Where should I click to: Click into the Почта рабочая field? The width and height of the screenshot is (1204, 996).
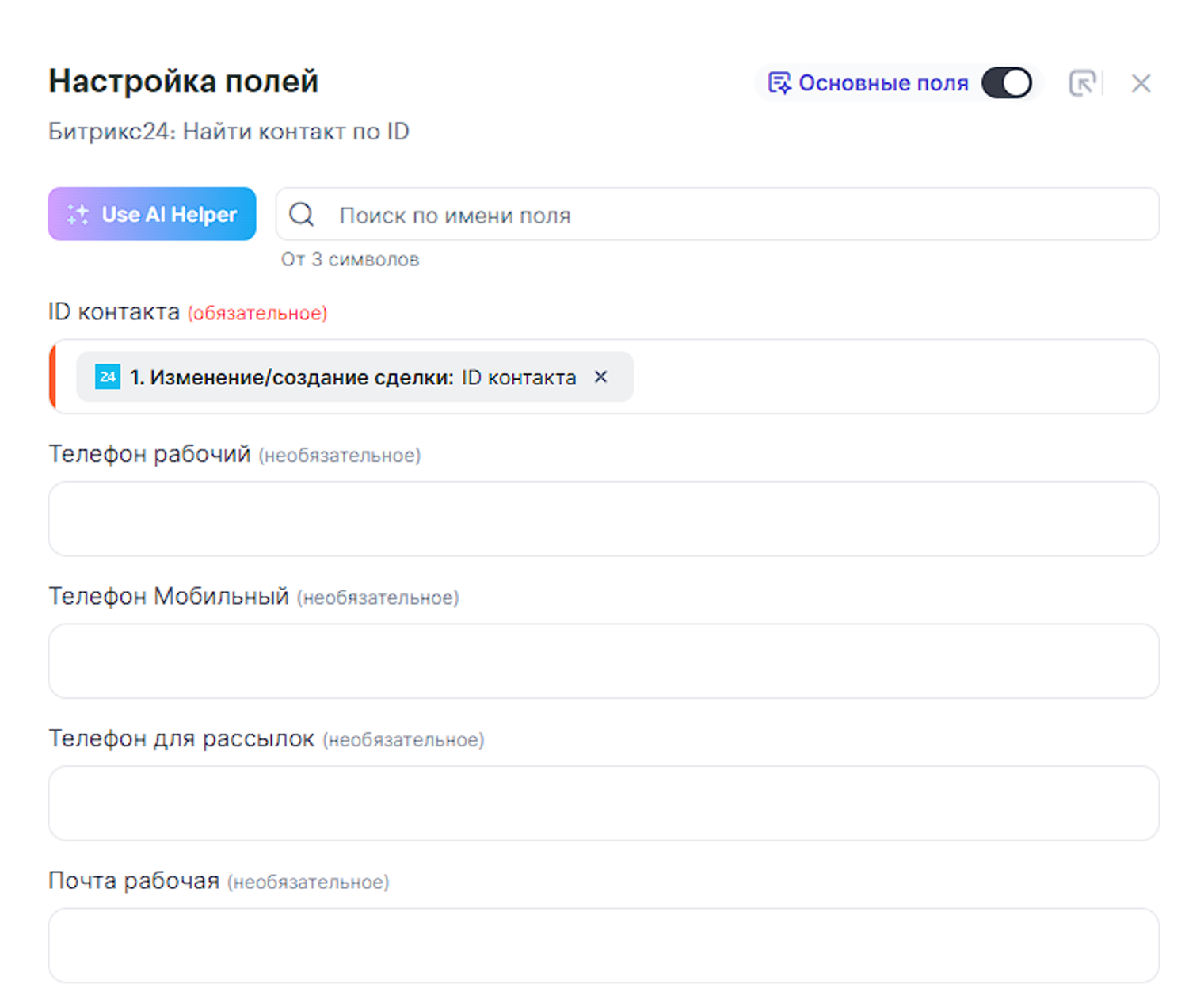[604, 944]
